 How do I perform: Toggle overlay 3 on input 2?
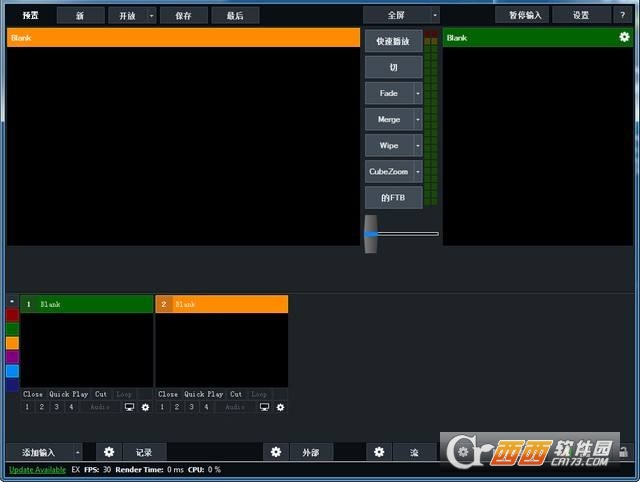[191, 407]
